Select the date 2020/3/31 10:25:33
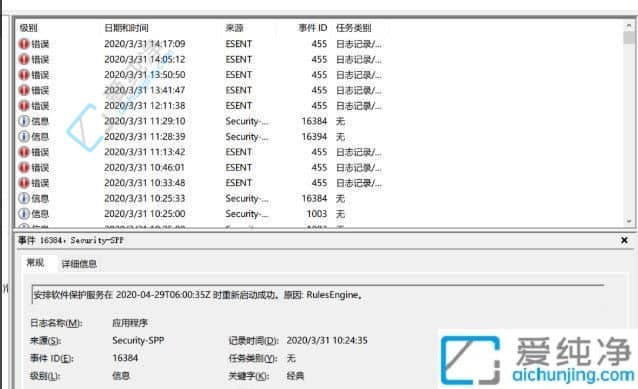 (144, 198)
